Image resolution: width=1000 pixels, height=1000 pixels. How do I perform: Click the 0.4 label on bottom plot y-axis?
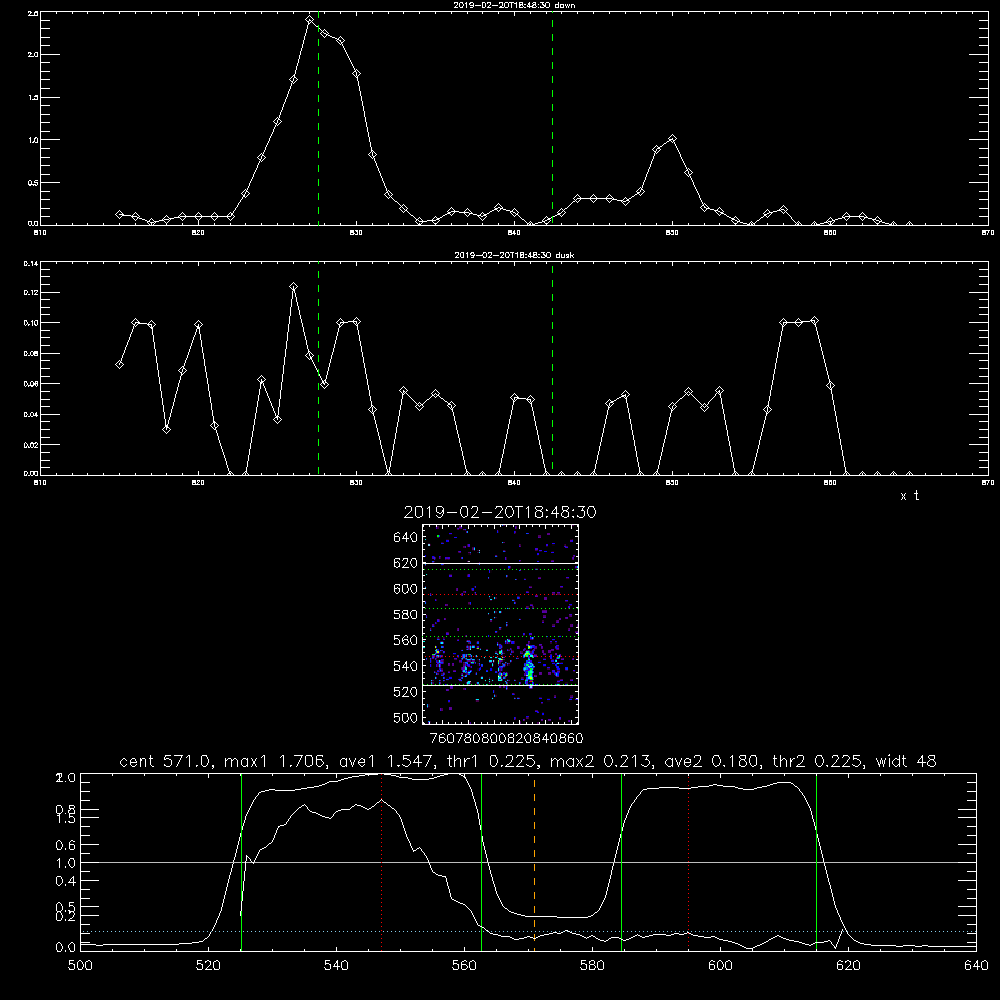[66, 881]
